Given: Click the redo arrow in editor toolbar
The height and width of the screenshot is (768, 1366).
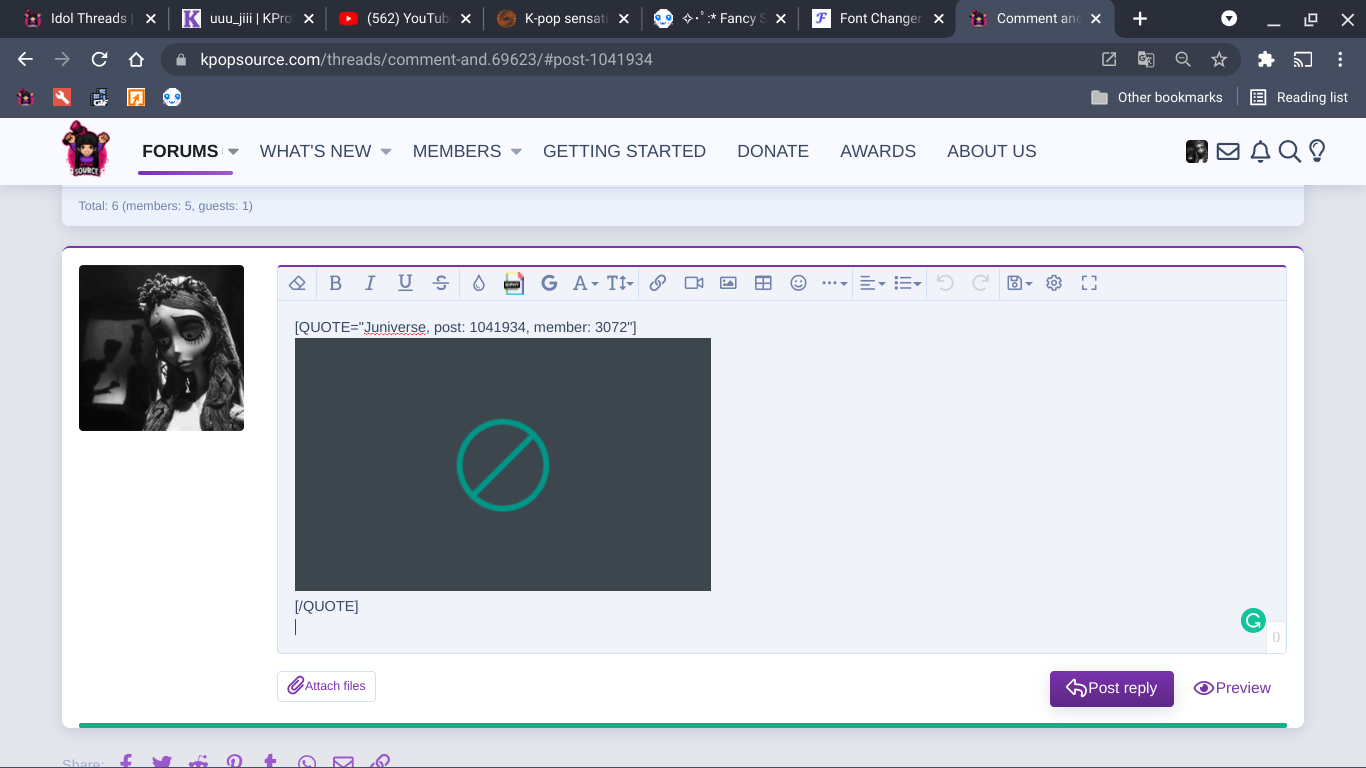Looking at the screenshot, I should point(981,283).
